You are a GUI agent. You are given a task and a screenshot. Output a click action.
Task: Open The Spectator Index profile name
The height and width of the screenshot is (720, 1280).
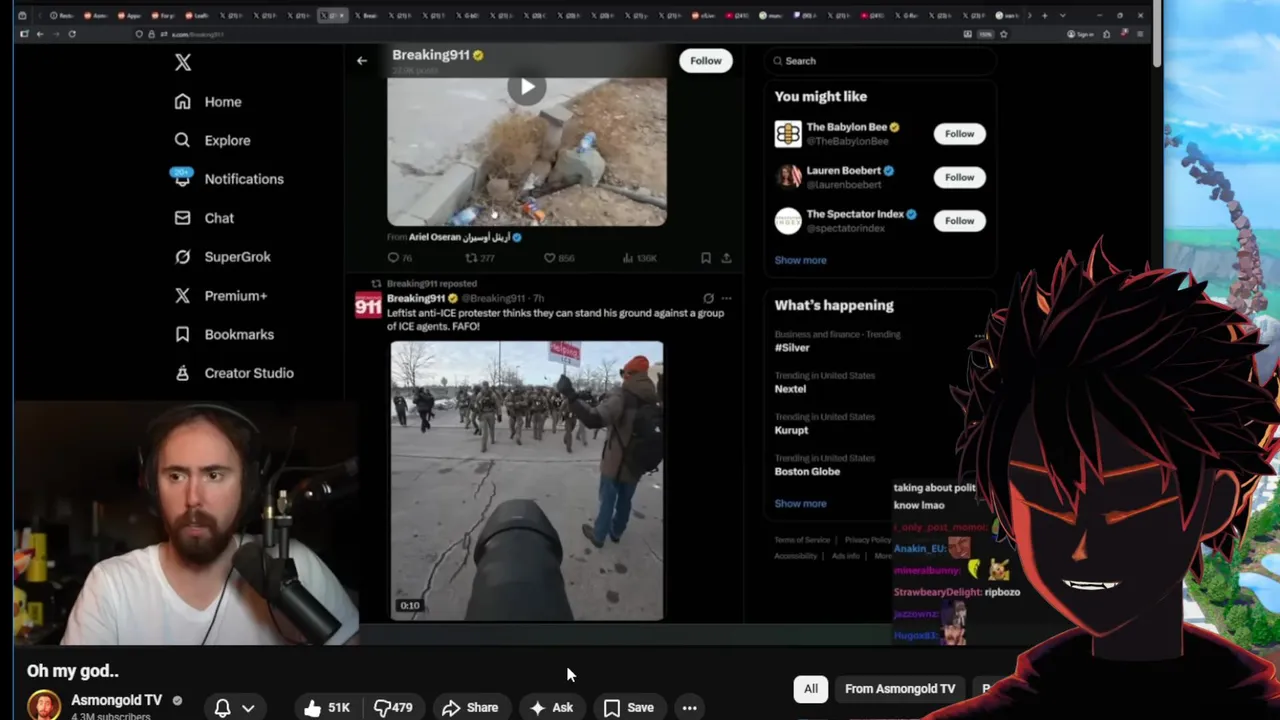[x=855, y=214]
